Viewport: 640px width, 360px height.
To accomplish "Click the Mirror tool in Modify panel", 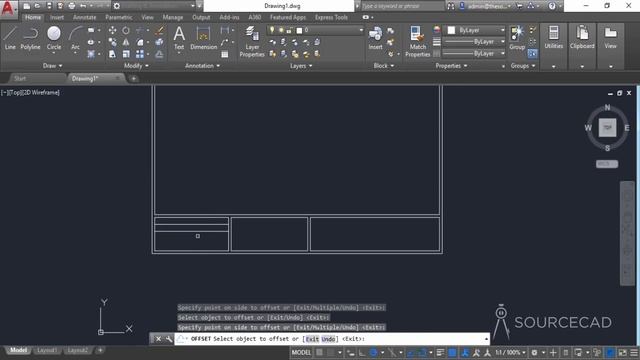I will (126, 42).
